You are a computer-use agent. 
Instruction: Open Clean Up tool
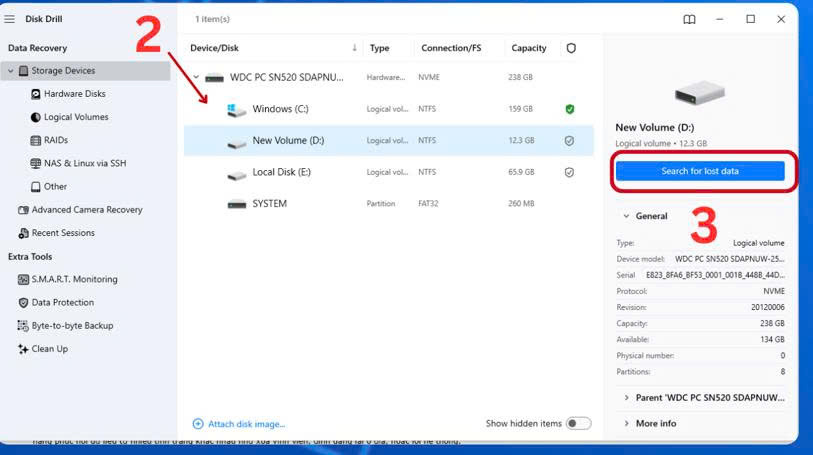pyautogui.click(x=50, y=349)
